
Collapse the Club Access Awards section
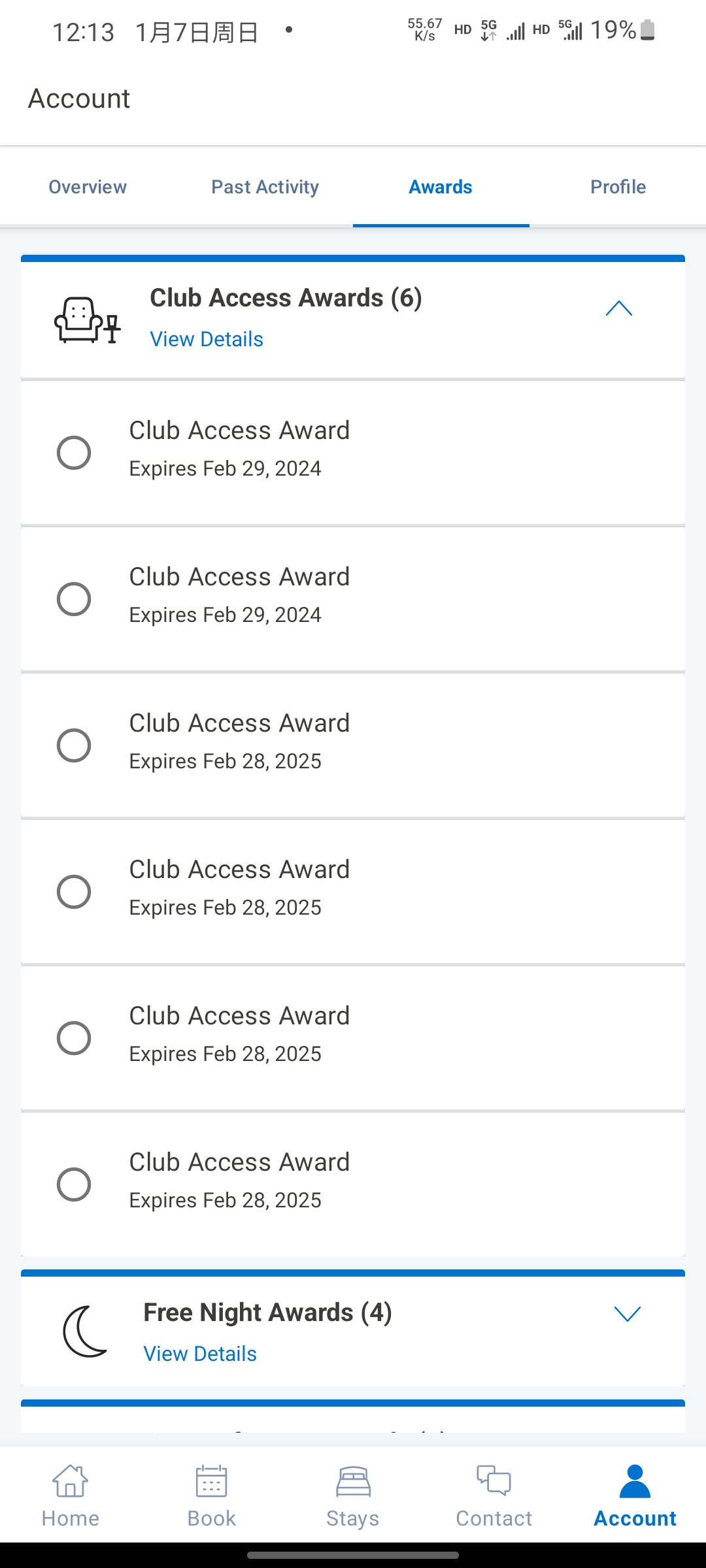pos(618,308)
